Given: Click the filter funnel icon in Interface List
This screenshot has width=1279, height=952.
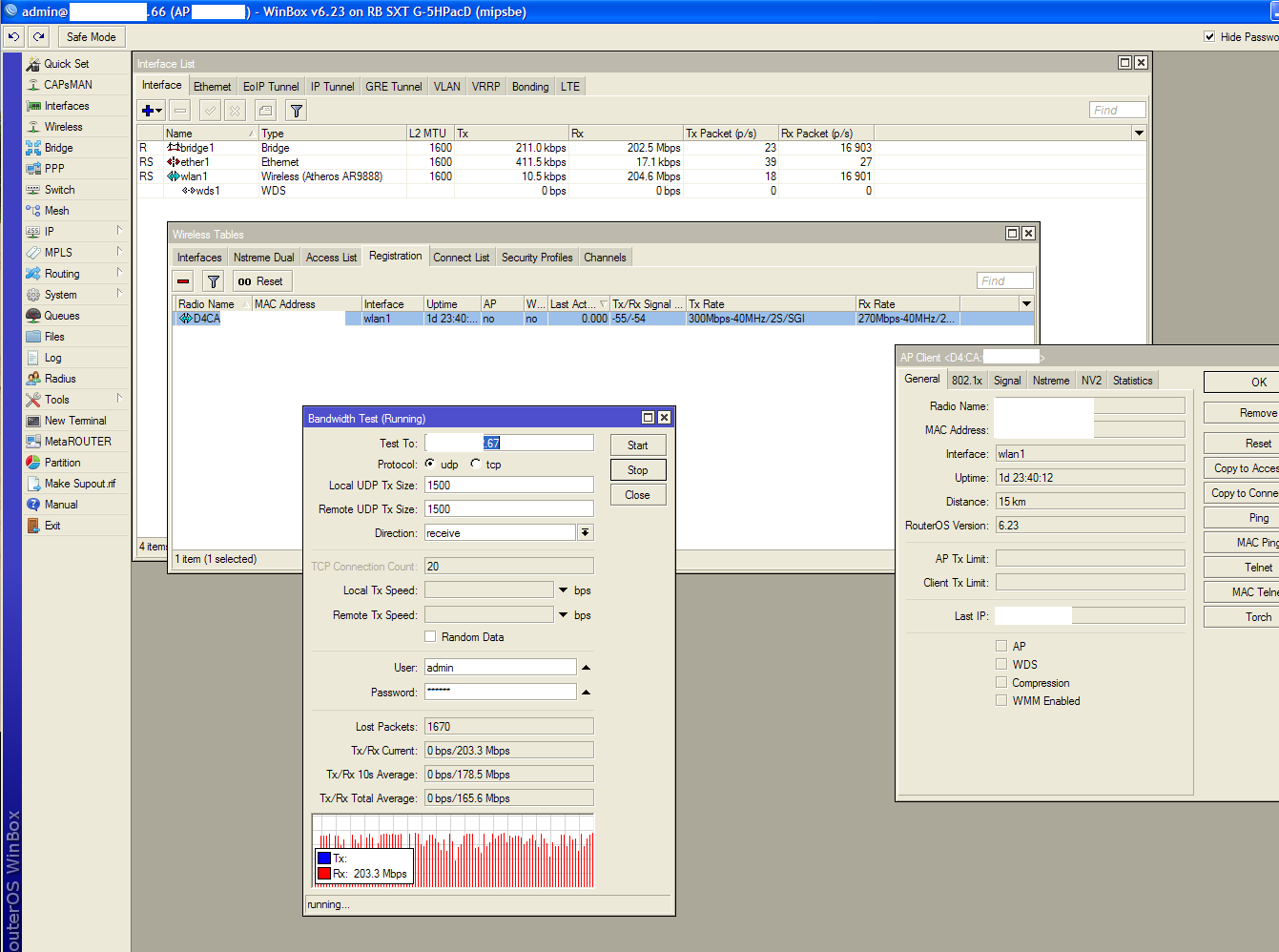Looking at the screenshot, I should 297,111.
